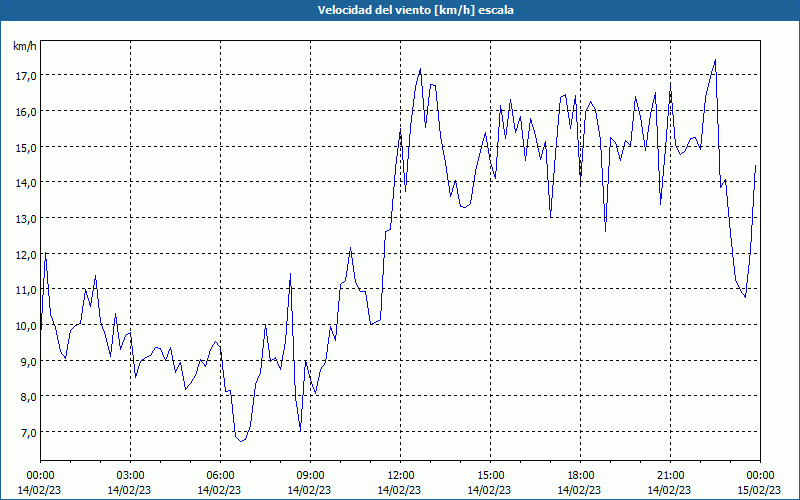The image size is (800, 500).
Task: Click the 21:00 time axis label
Action: click(x=670, y=476)
